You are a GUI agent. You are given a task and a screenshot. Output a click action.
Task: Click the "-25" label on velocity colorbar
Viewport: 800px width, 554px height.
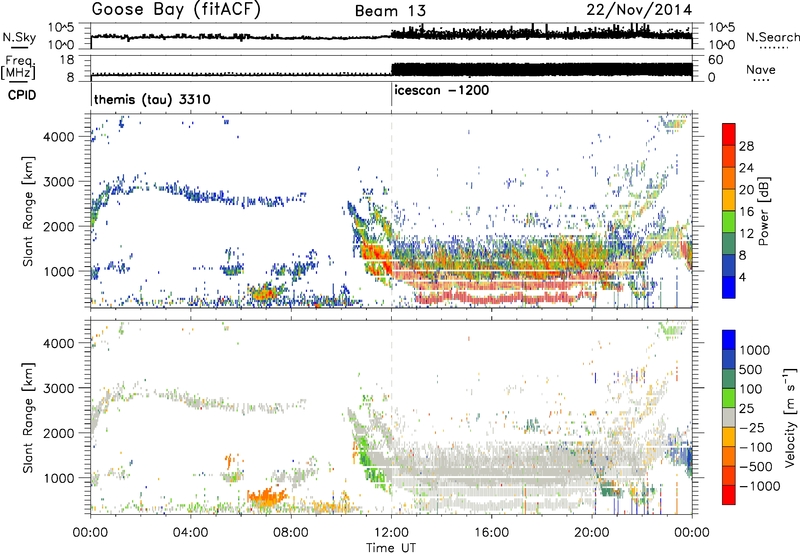(752, 428)
